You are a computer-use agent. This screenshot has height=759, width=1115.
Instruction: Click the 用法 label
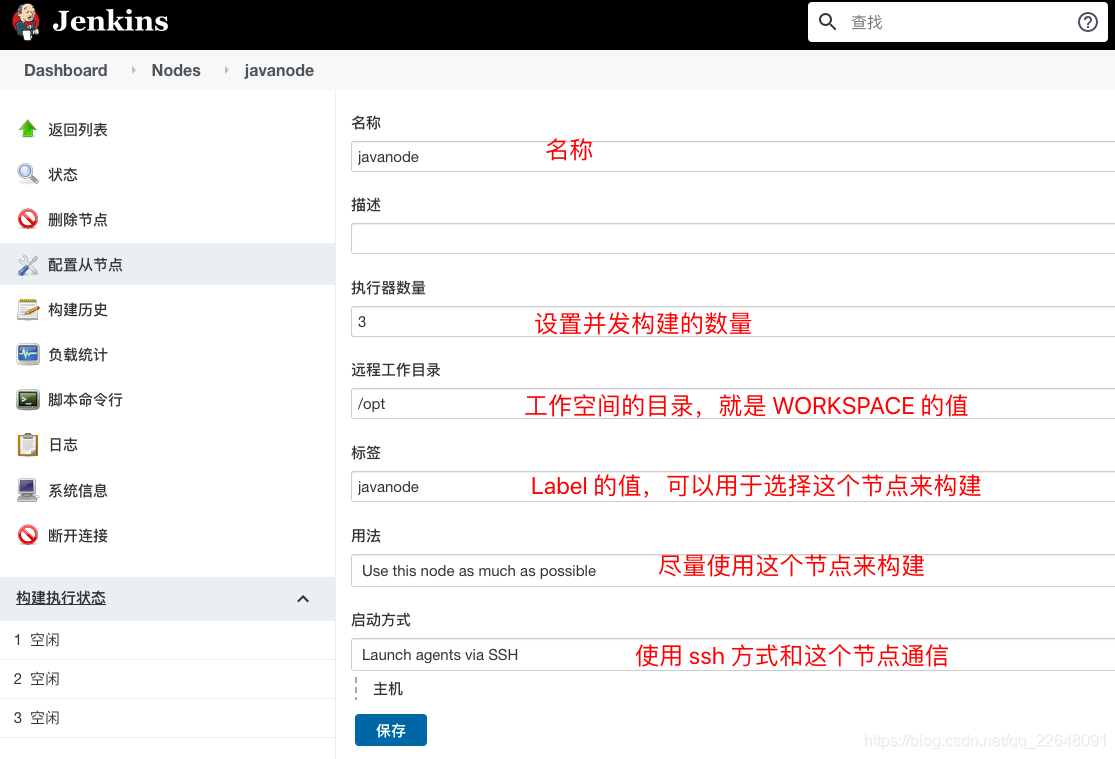click(x=366, y=536)
